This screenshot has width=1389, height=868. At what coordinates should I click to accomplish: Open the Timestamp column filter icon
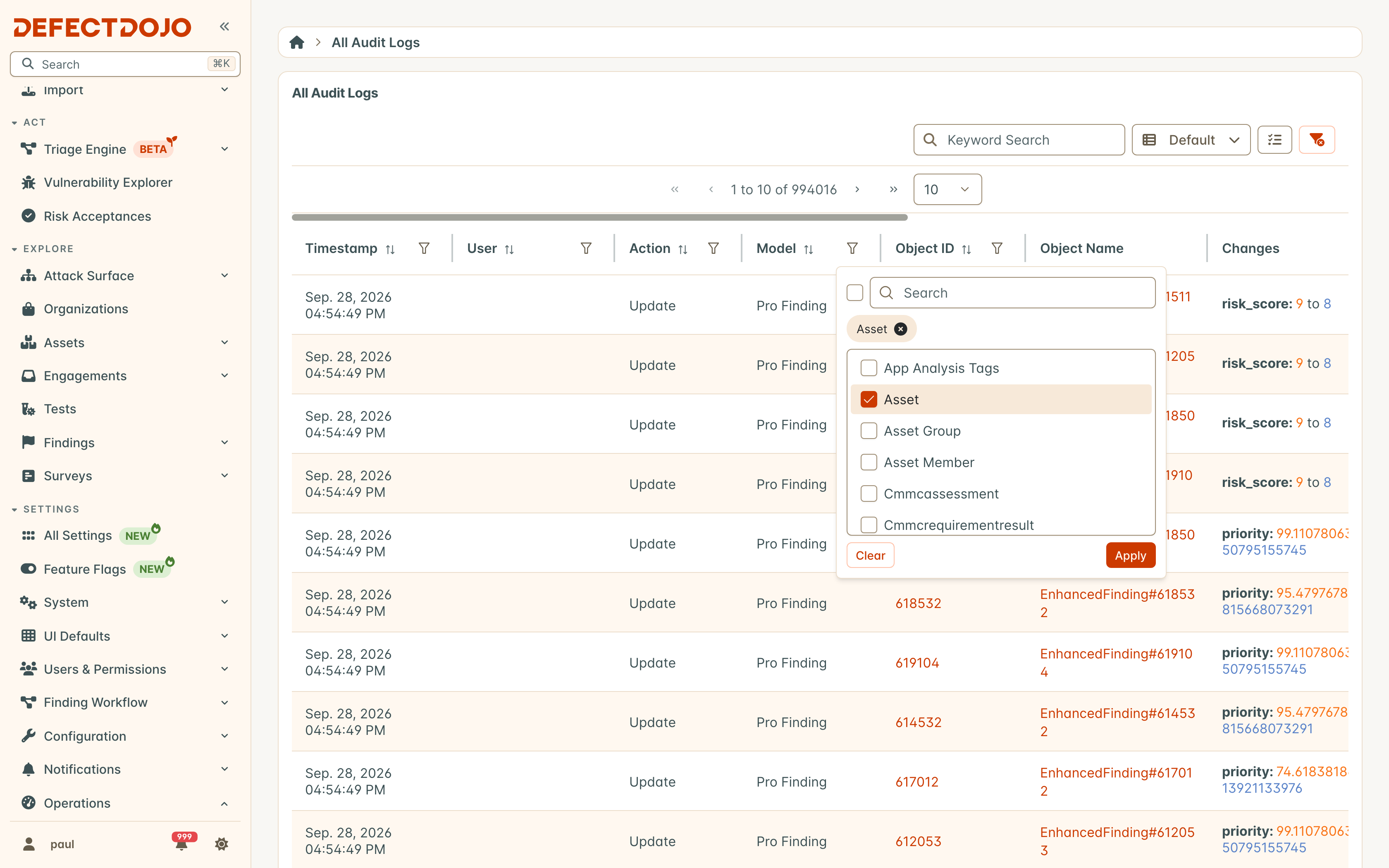(424, 248)
